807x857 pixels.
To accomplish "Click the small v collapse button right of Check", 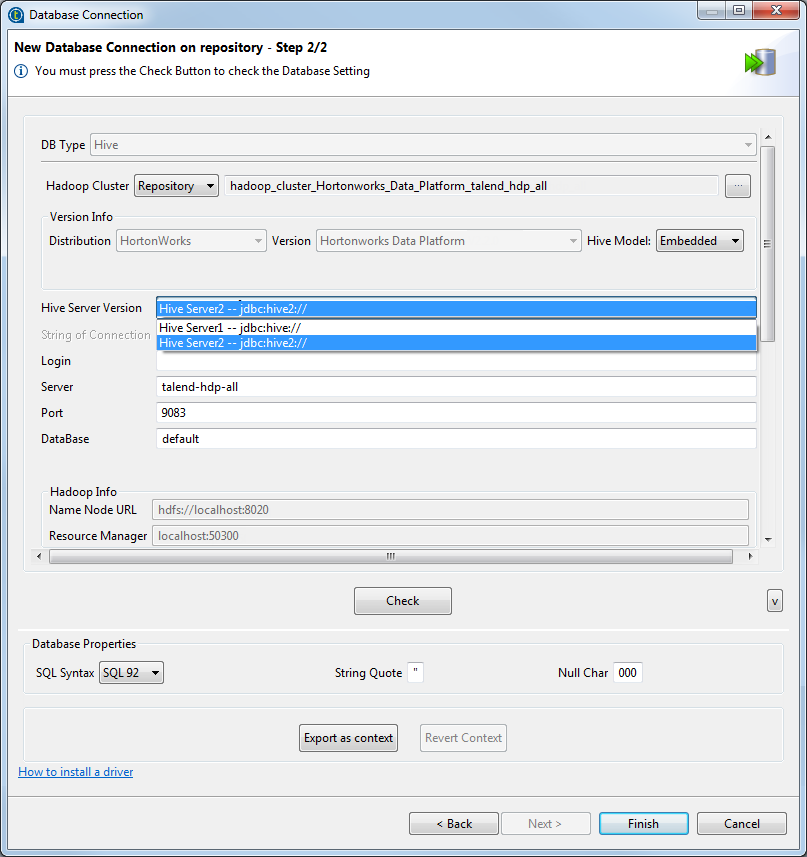I will click(x=775, y=601).
